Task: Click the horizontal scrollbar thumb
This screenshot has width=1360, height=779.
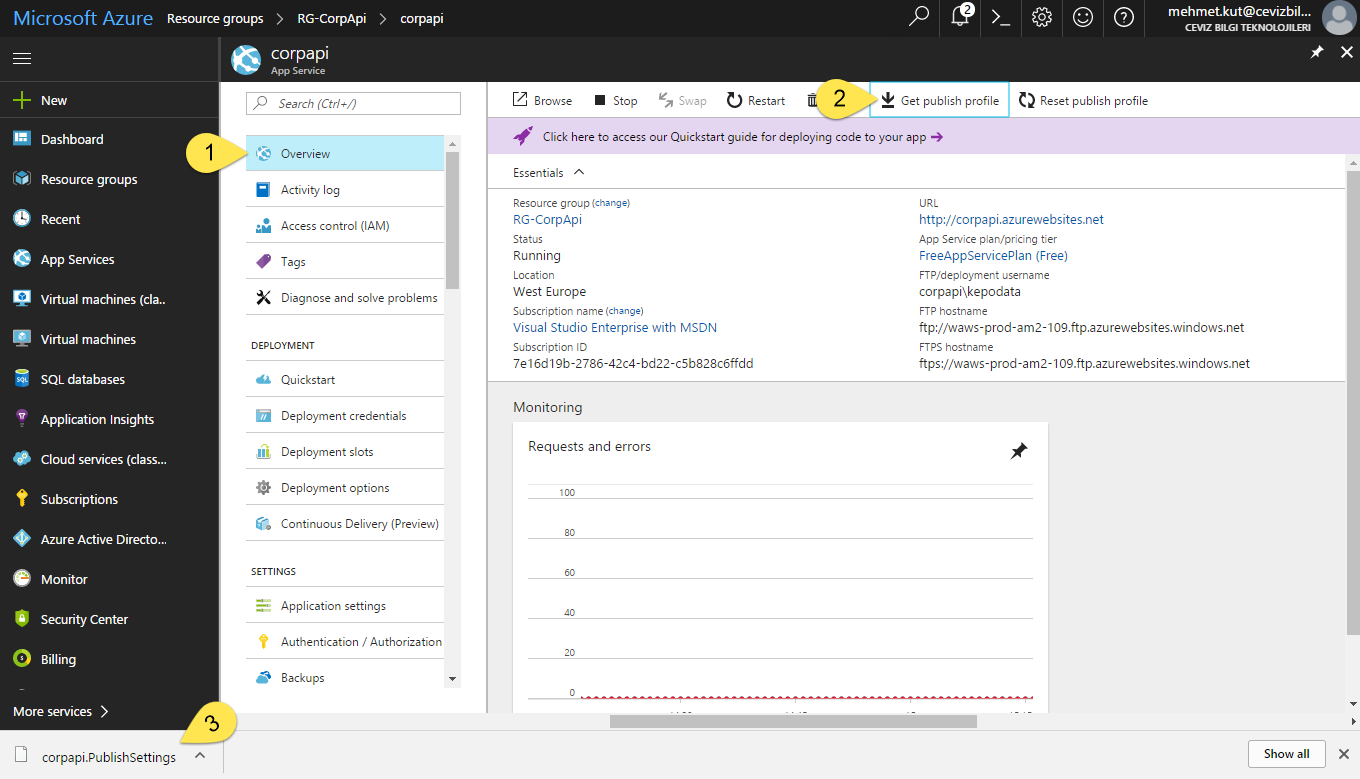Action: point(793,721)
